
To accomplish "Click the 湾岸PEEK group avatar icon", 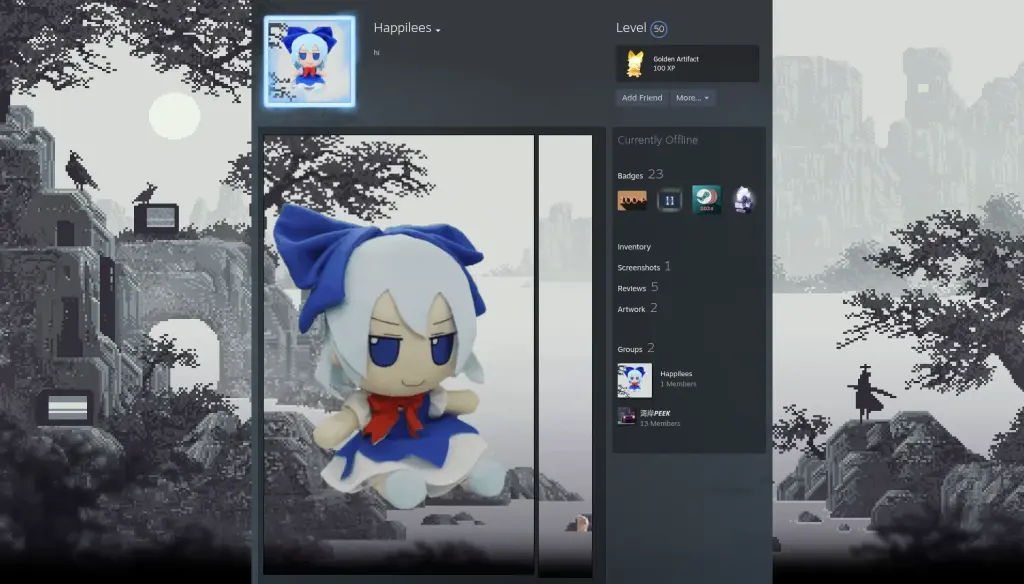I will coord(625,414).
